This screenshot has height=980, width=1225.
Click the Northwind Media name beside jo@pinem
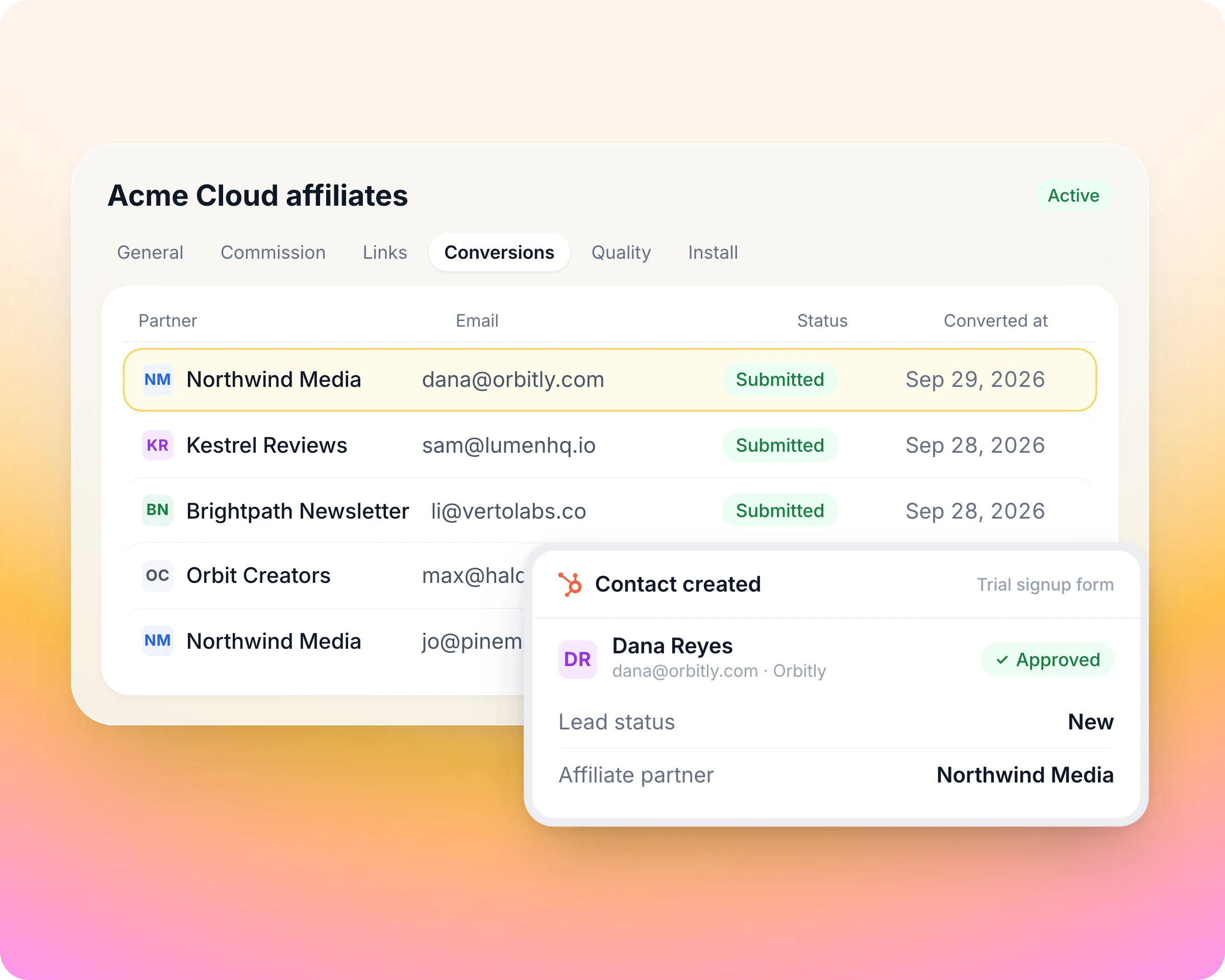click(273, 641)
